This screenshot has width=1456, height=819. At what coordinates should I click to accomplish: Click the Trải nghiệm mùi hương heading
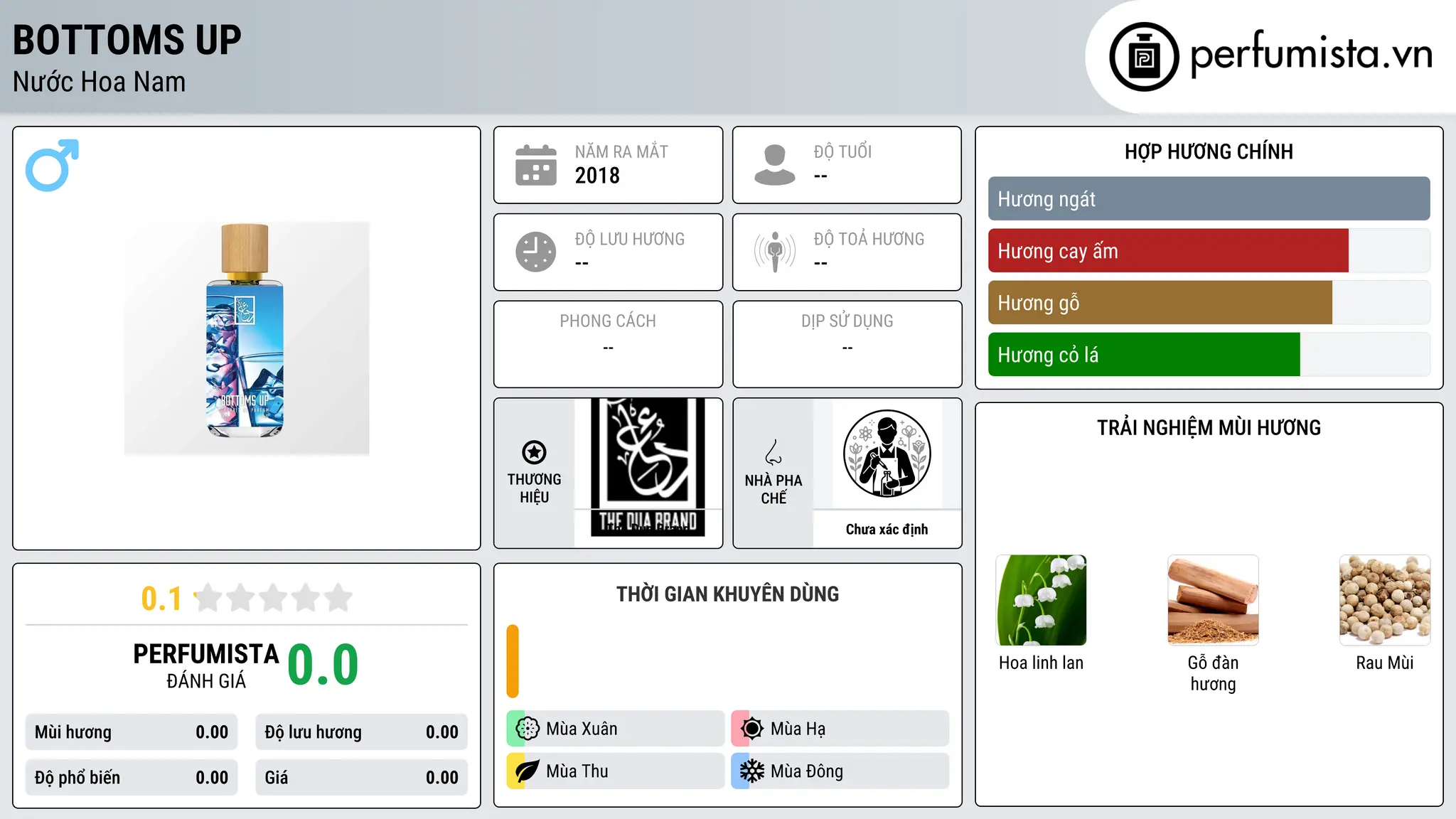(x=1209, y=427)
